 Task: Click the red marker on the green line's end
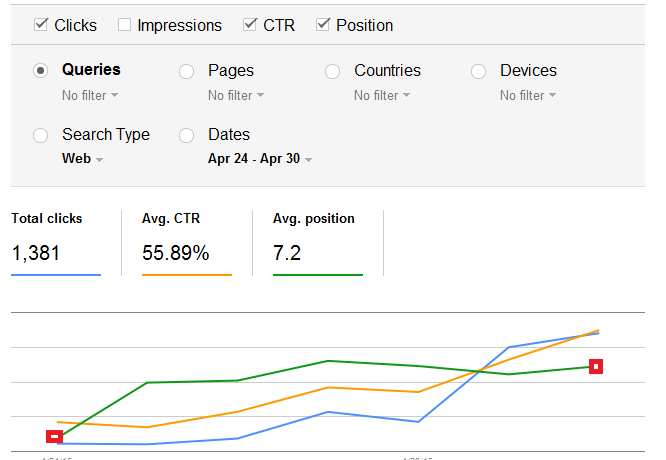coord(596,367)
